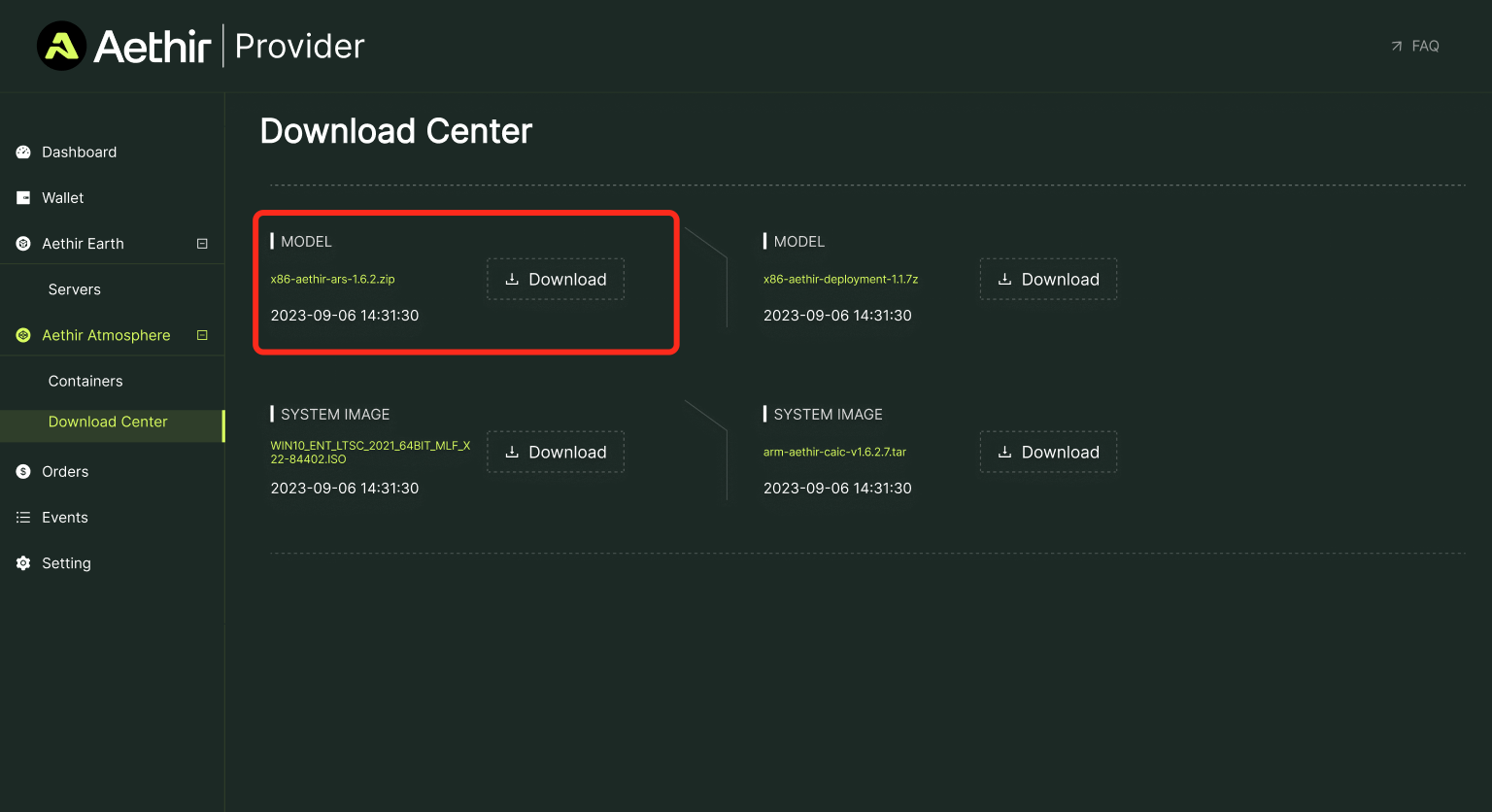Open the Servers page
1492x812 pixels.
point(75,289)
